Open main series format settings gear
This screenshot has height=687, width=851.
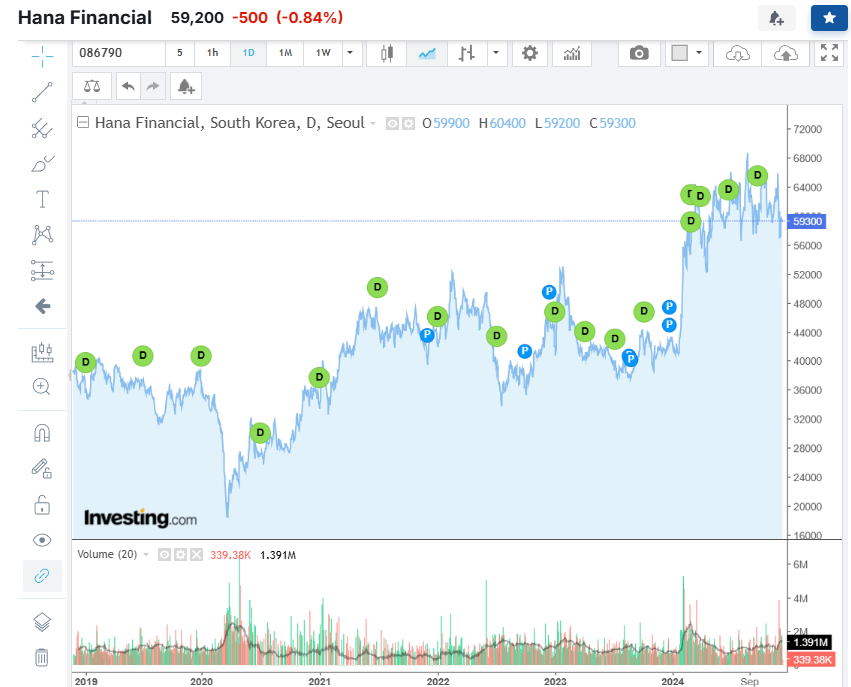click(408, 124)
